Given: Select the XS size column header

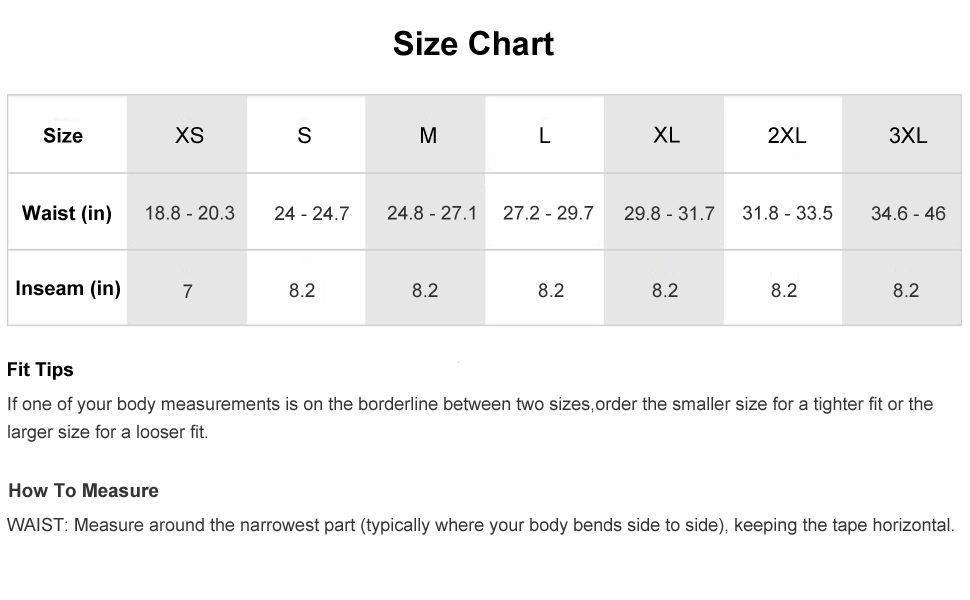Looking at the screenshot, I should tap(189, 135).
